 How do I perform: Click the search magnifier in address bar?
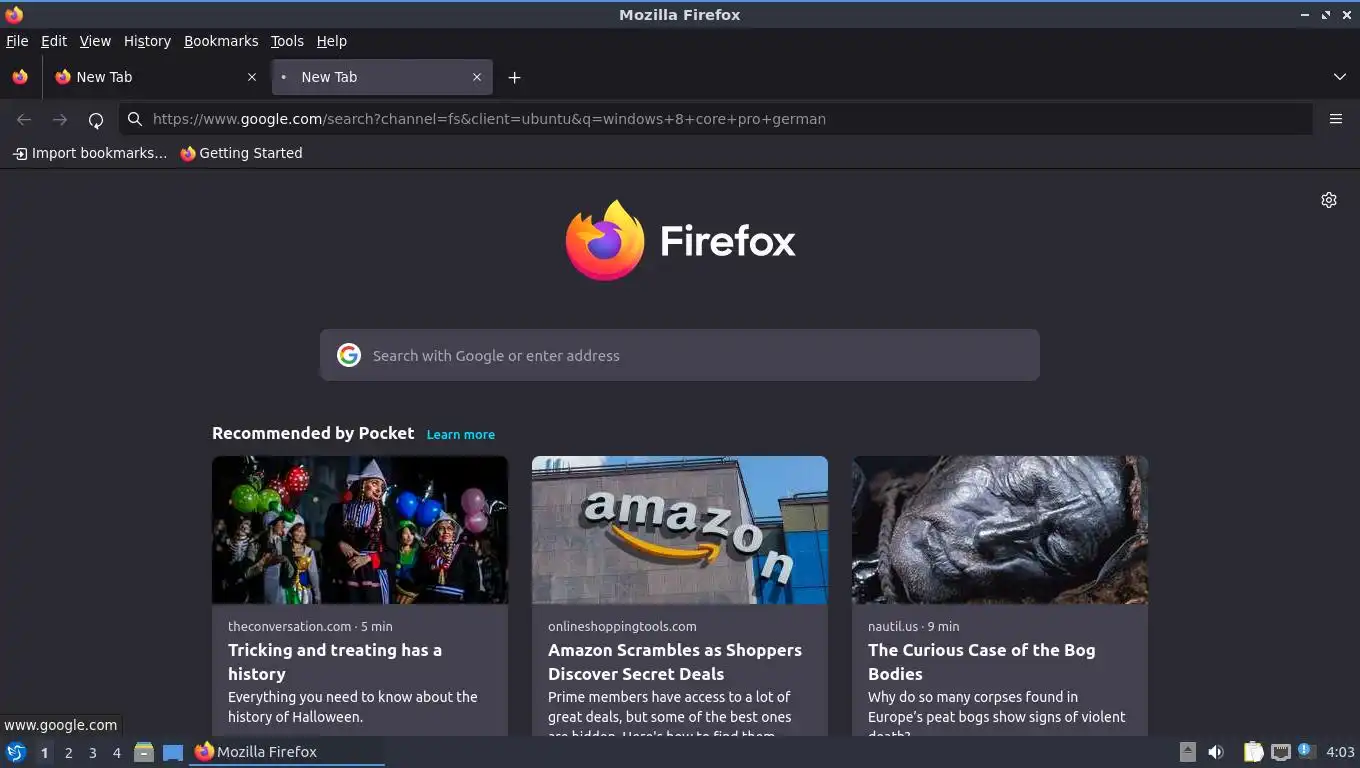pyautogui.click(x=135, y=119)
